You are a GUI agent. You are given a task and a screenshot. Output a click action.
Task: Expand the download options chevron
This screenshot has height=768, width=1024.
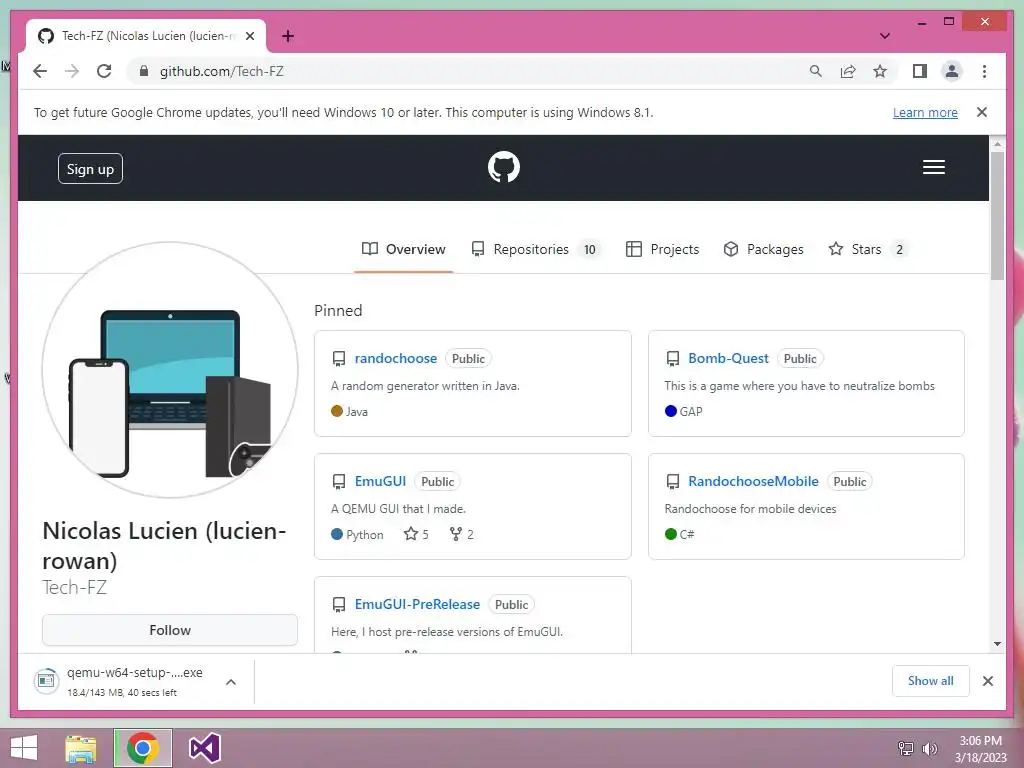231,682
